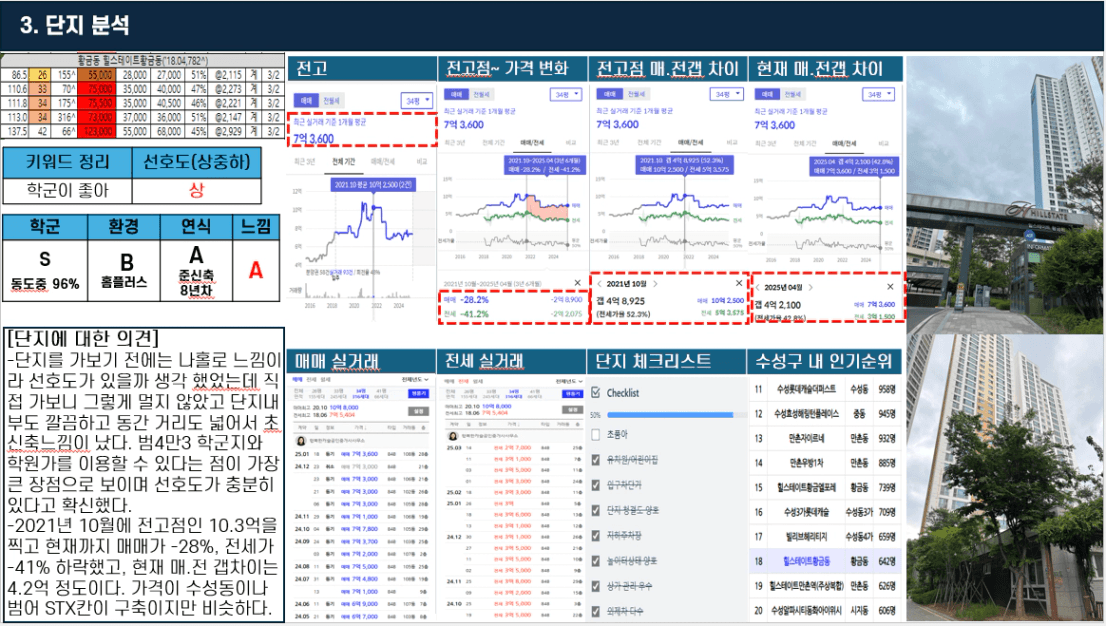Image resolution: width=1106 pixels, height=626 pixels.
Task: Click the Checklist header check icon
Action: point(596,392)
